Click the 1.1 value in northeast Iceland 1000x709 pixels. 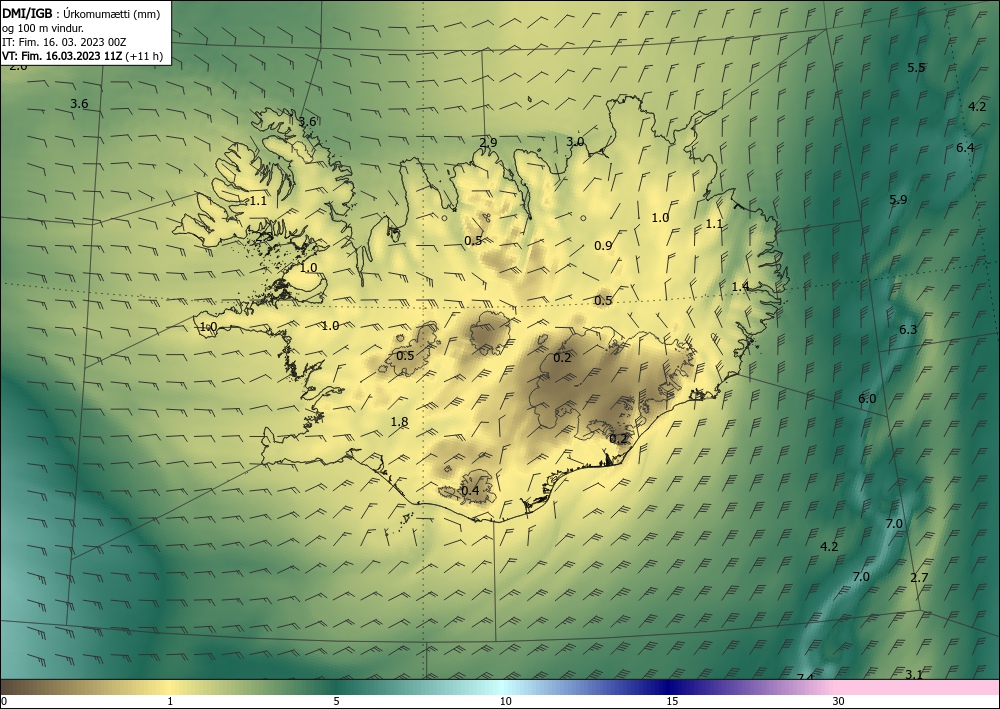pyautogui.click(x=714, y=223)
